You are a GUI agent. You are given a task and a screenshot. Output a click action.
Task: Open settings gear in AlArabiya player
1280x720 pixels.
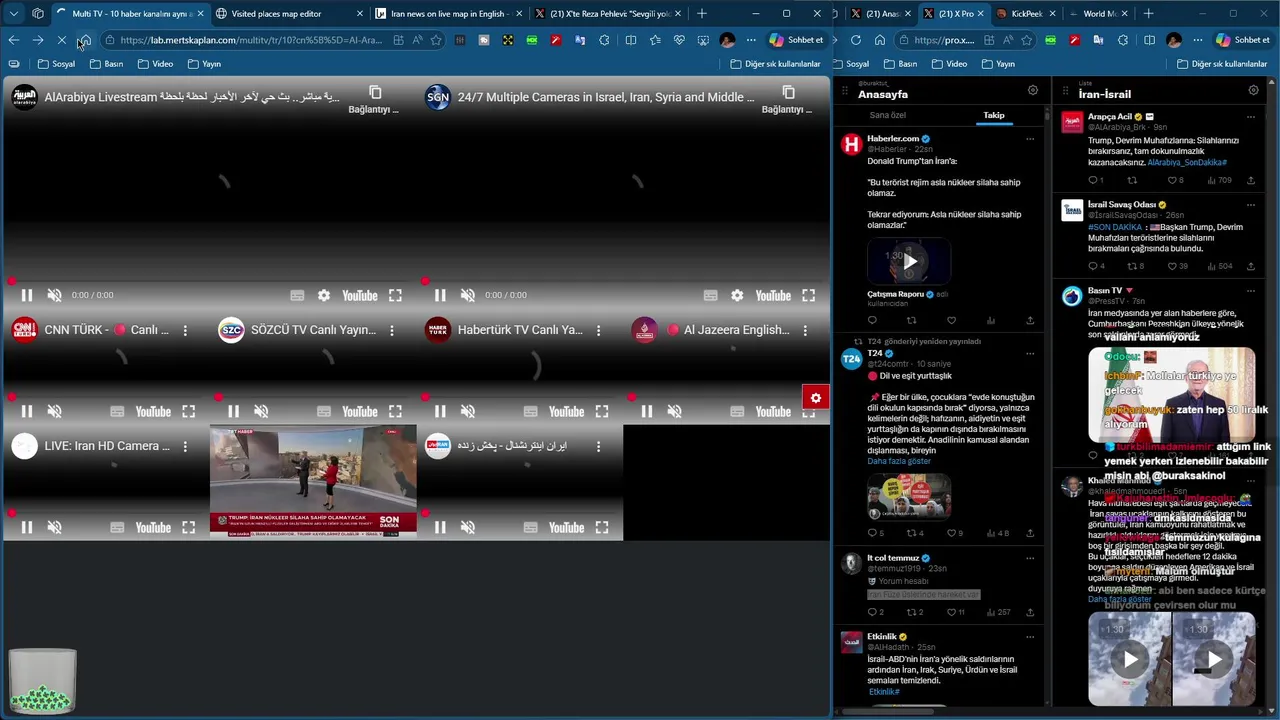(323, 295)
